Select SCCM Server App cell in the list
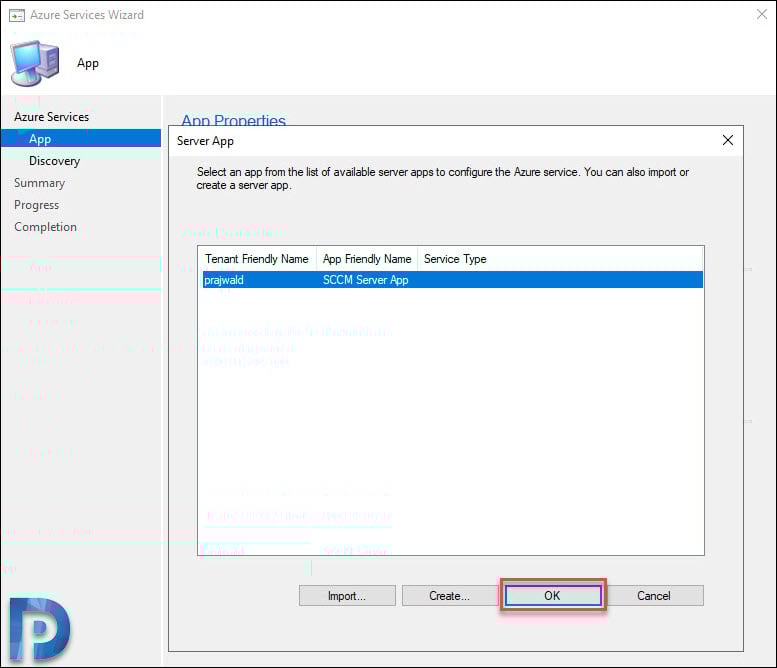 click(x=366, y=280)
